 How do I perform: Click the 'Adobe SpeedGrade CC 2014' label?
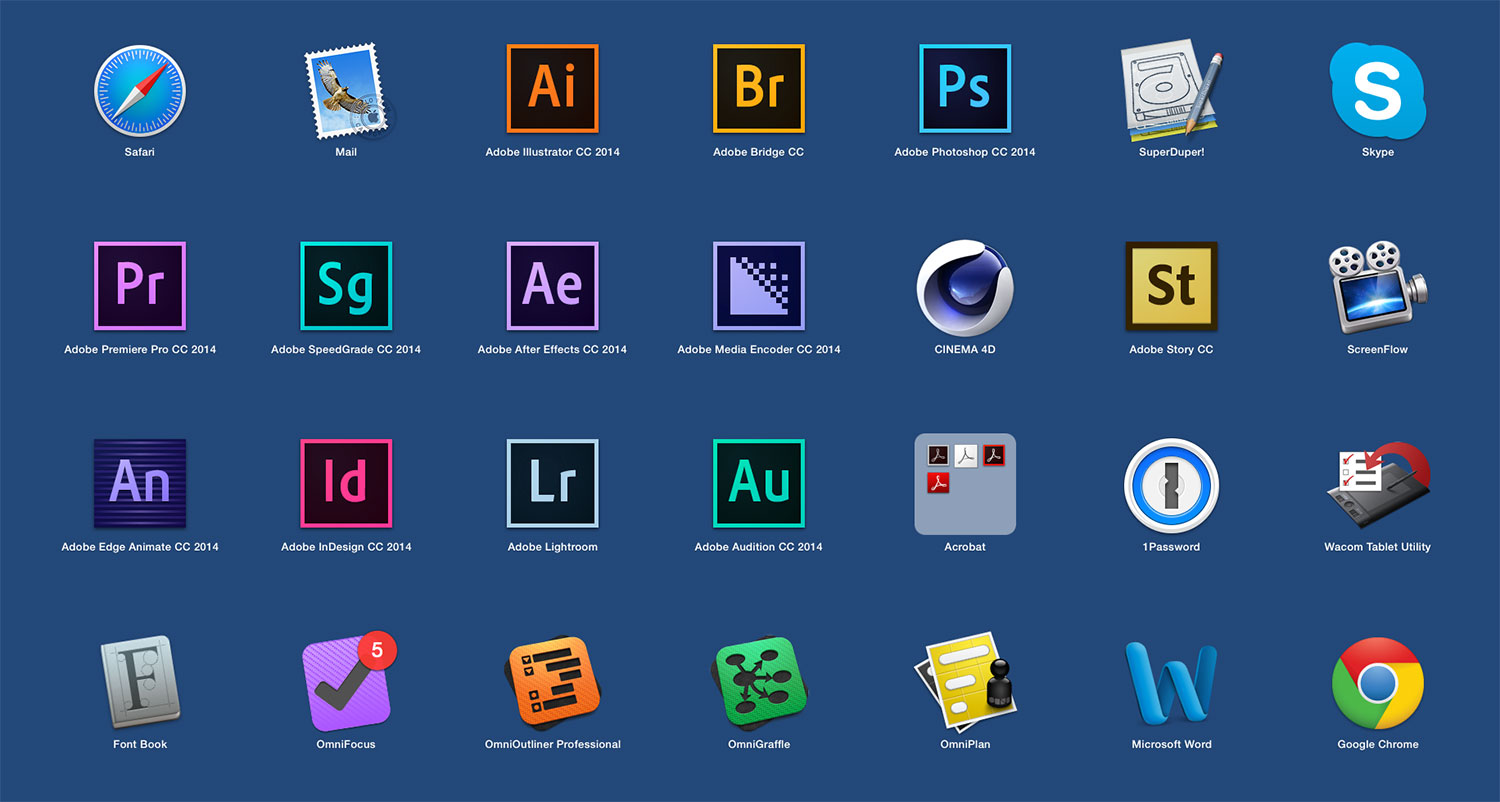[346, 349]
